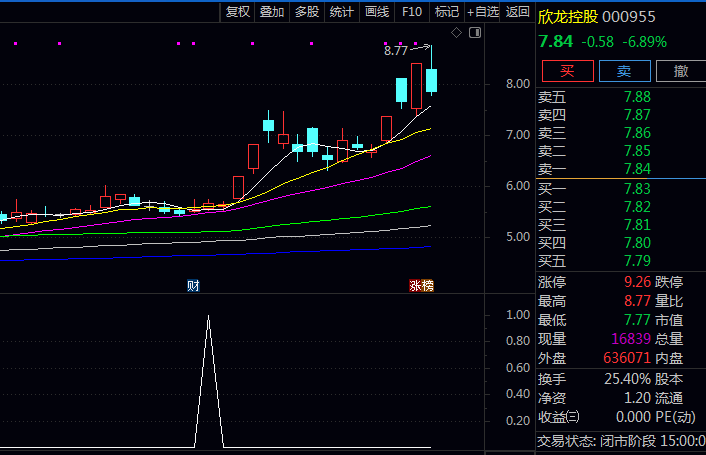This screenshot has height=455, width=706.
Task: Select the 卖一 price 7.84
Action: (637, 169)
